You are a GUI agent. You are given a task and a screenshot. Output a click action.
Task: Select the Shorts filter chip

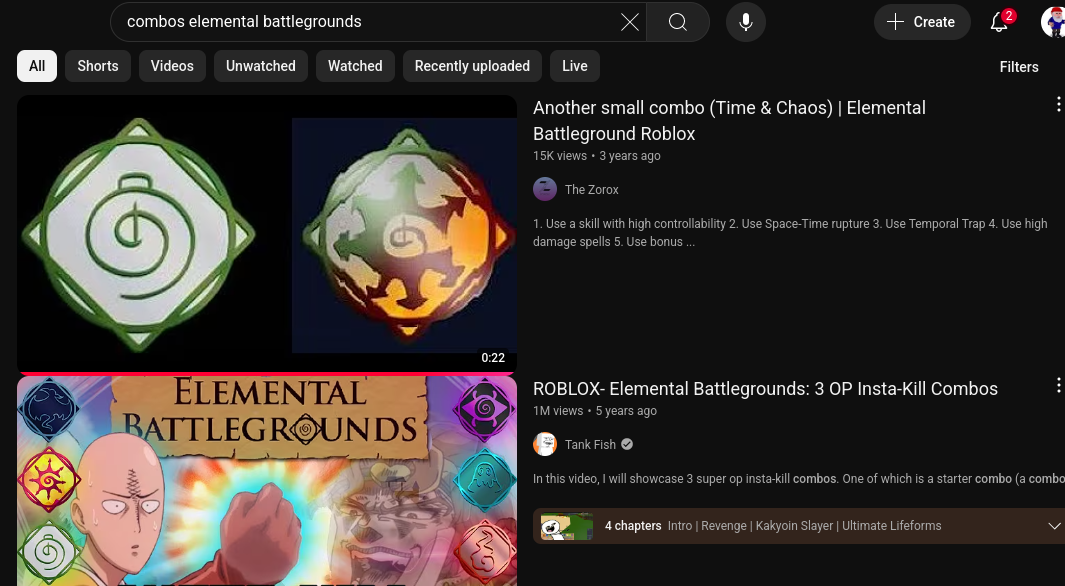click(98, 66)
